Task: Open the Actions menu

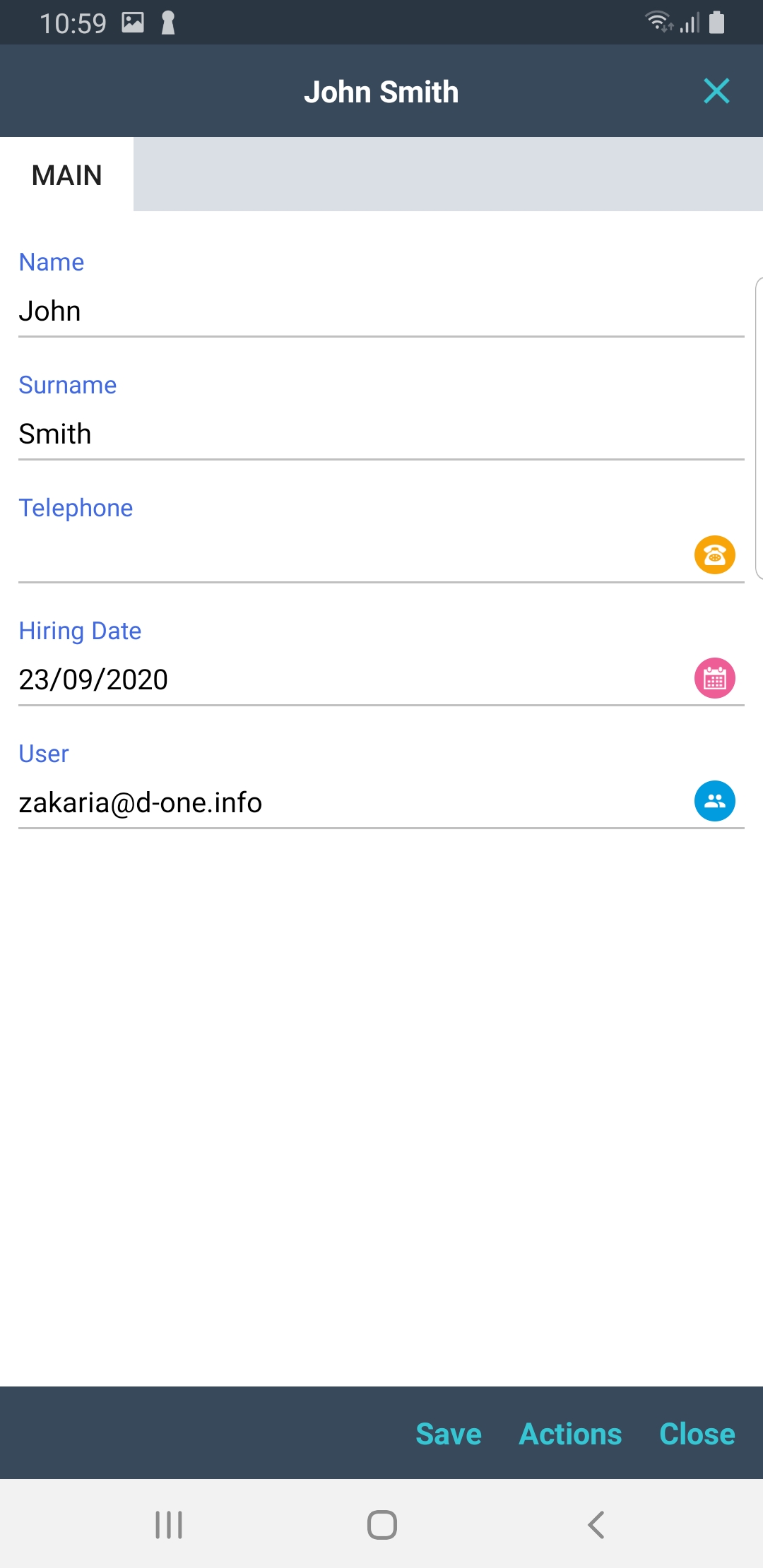Action: 570,1434
